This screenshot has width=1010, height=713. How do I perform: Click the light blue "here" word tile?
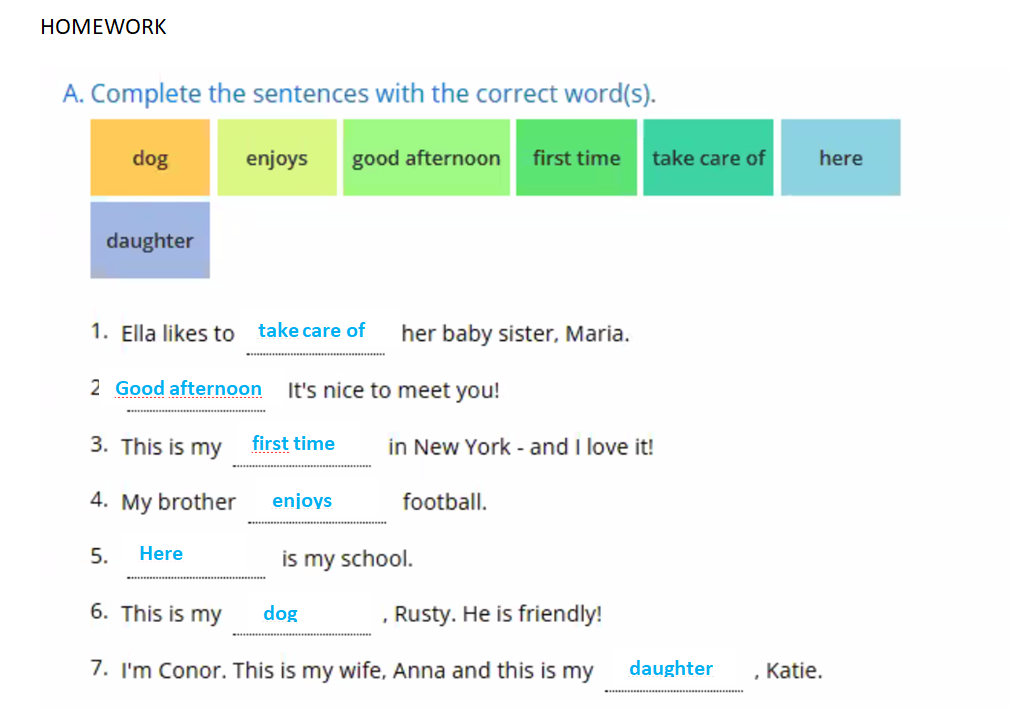tap(840, 158)
